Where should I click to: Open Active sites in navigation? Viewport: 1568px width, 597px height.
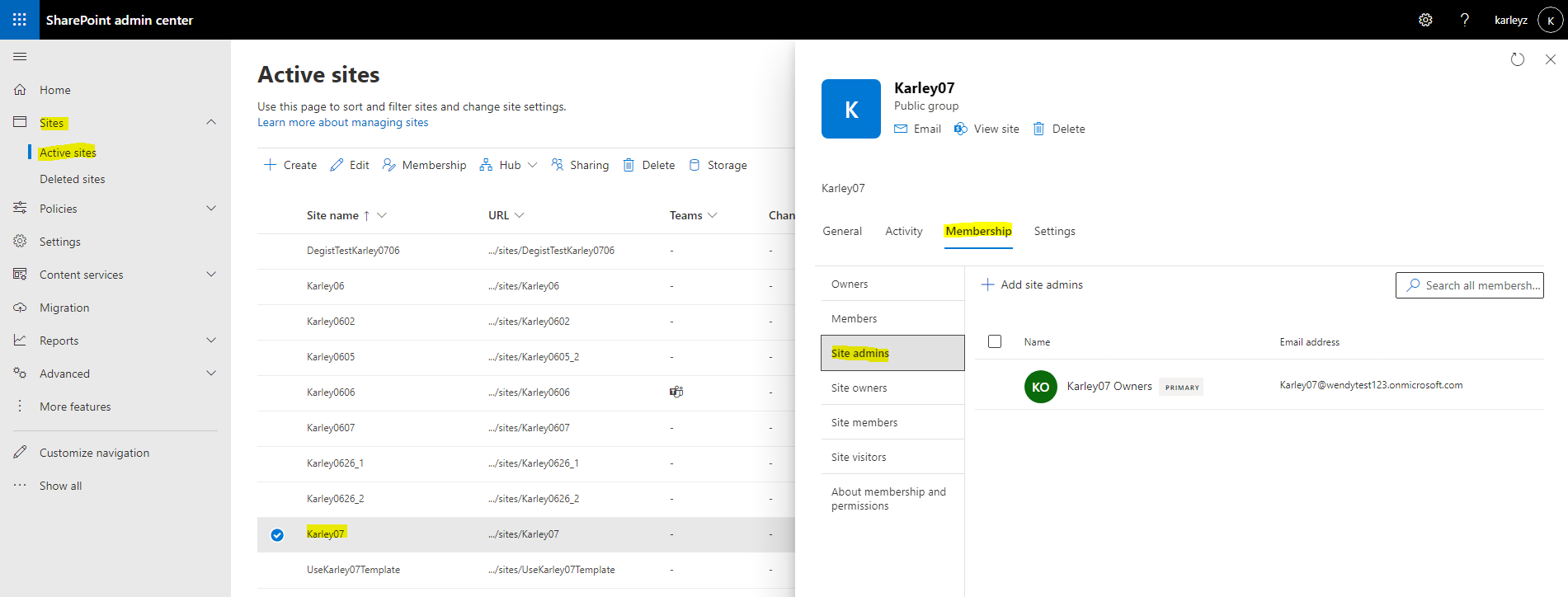[68, 153]
